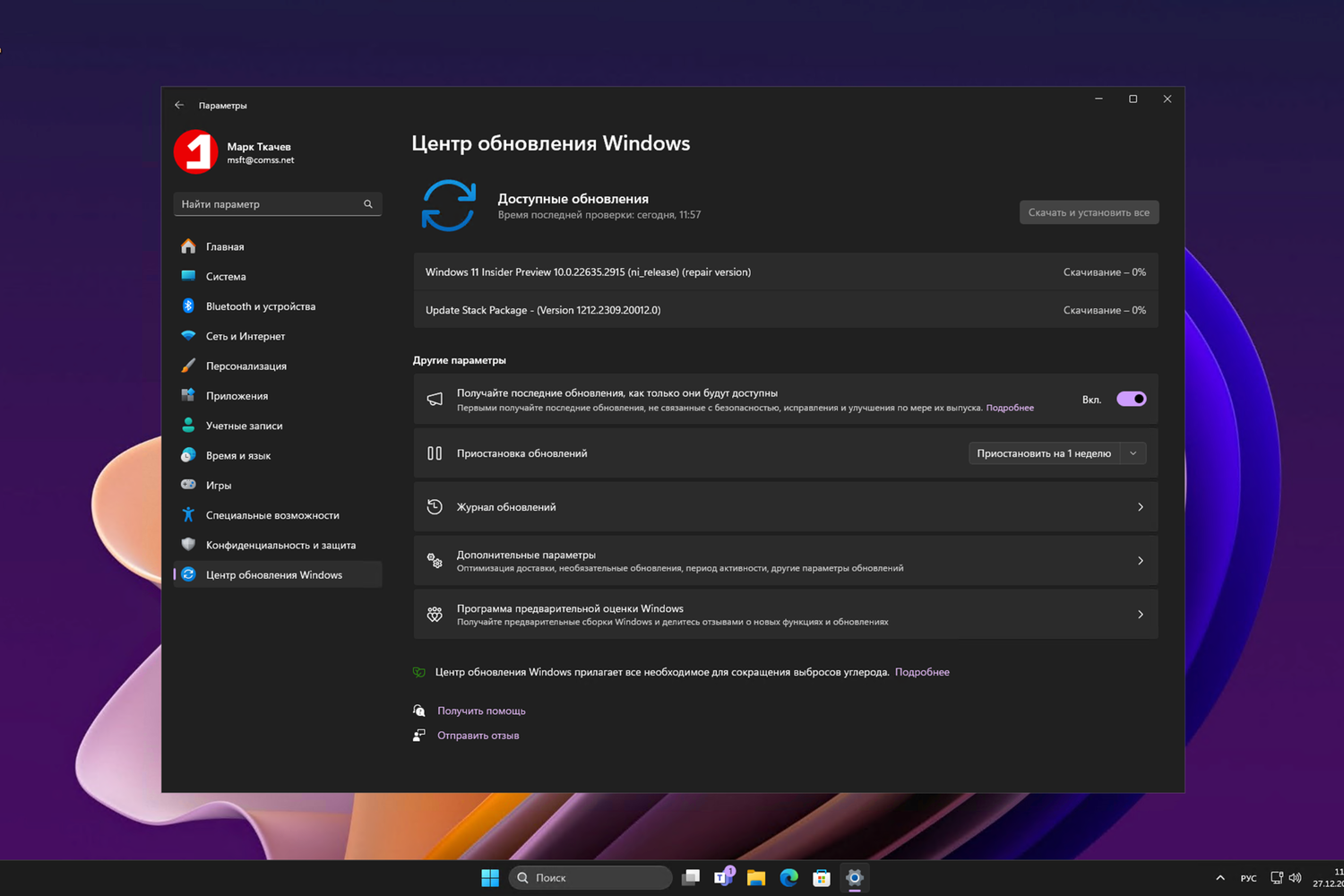Click the volume speaker icon in tray
This screenshot has height=896, width=1344.
click(x=1295, y=878)
